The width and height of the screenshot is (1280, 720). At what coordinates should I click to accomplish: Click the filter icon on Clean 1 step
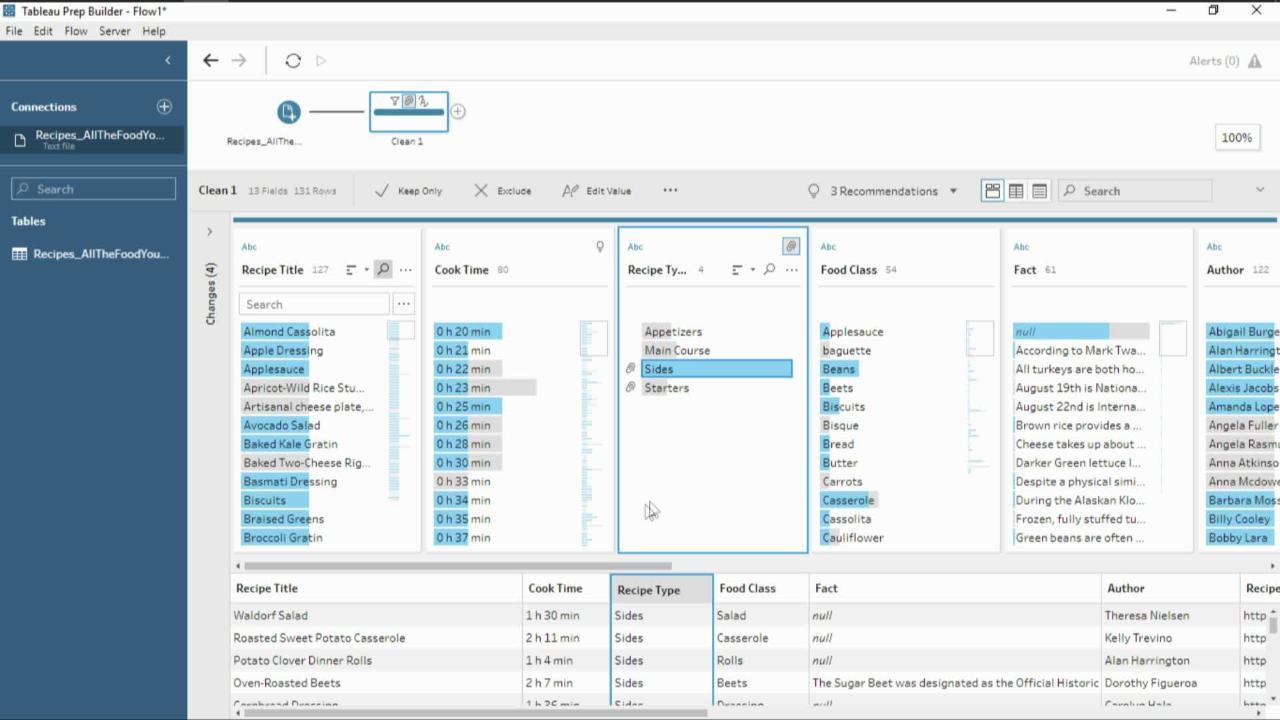(395, 101)
